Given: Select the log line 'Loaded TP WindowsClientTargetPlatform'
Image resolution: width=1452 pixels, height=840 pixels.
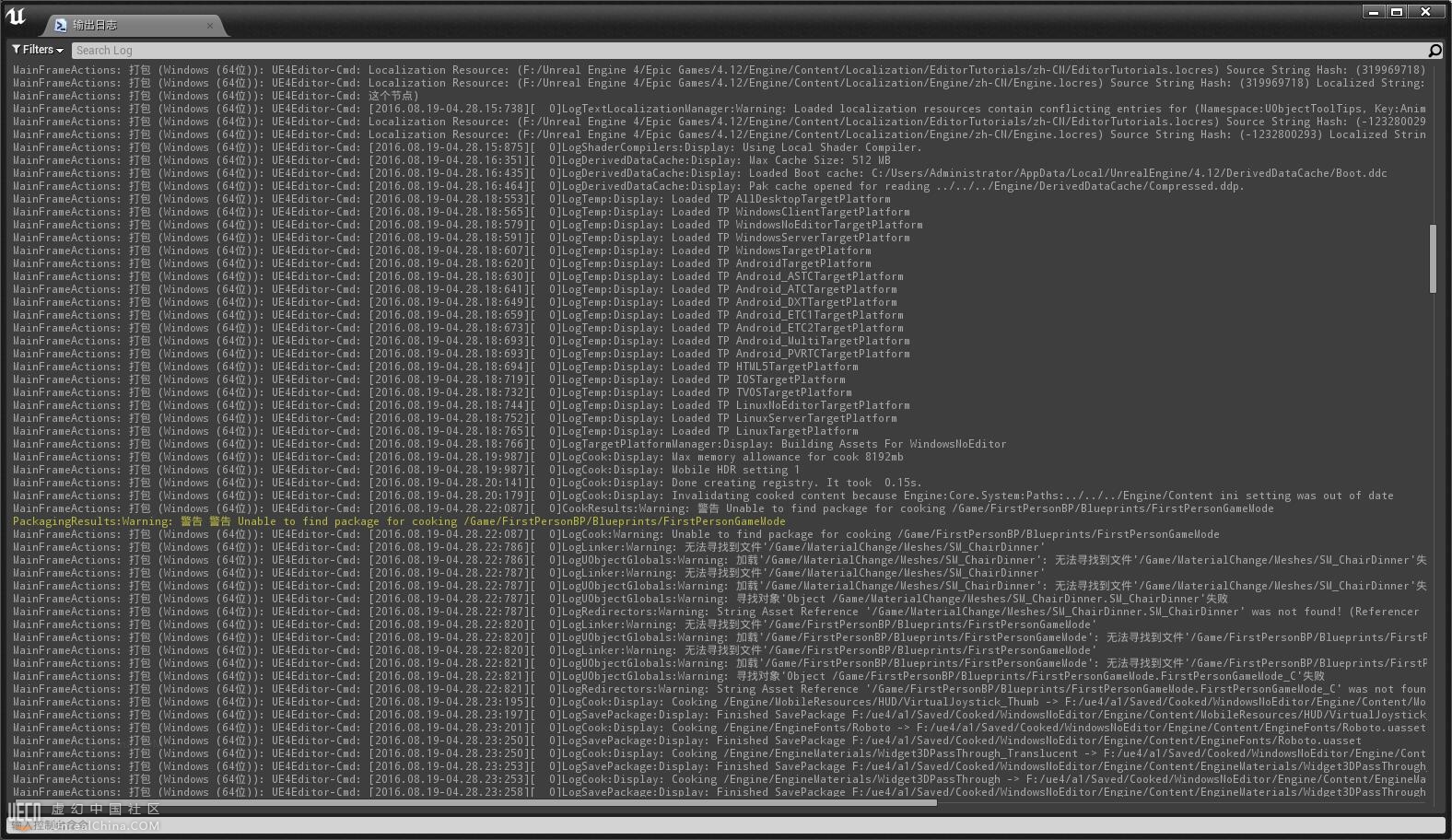Looking at the screenshot, I should [461, 212].
